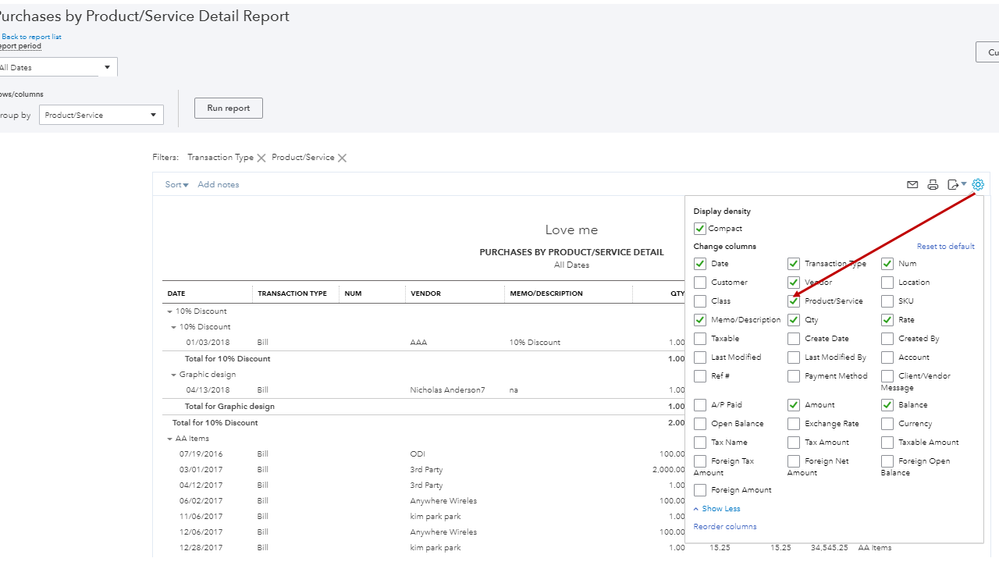Click the print report icon
Viewport: 999px width, 562px height.
point(933,185)
